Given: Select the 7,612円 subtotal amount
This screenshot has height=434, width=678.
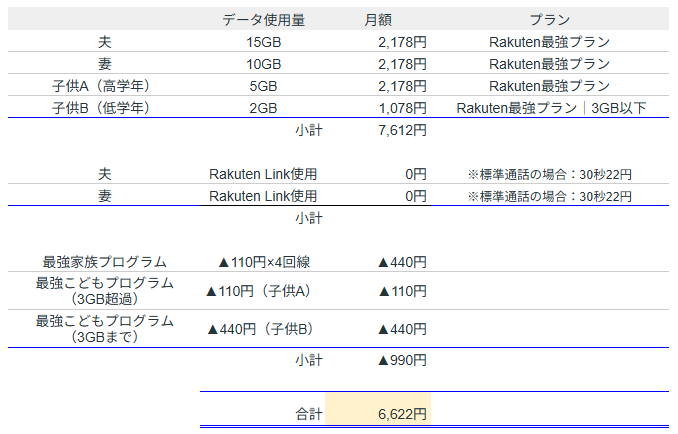Looking at the screenshot, I should (x=402, y=130).
